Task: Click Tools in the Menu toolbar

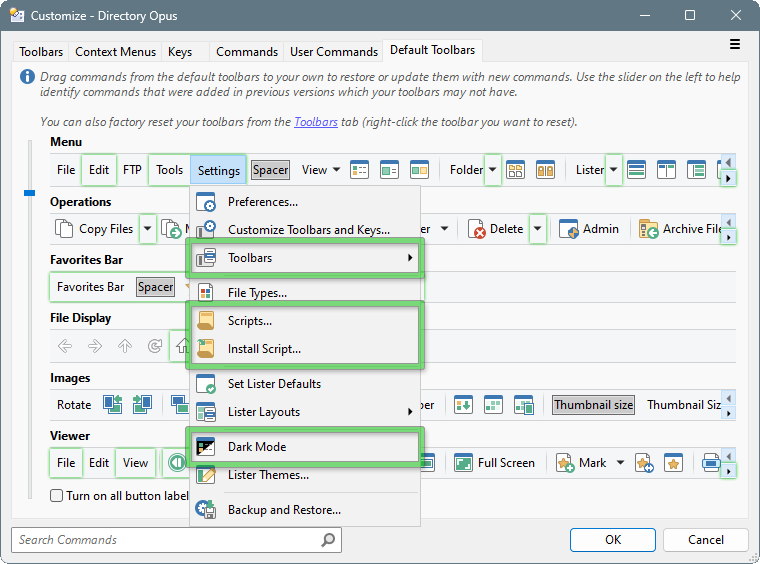Action: pos(170,170)
